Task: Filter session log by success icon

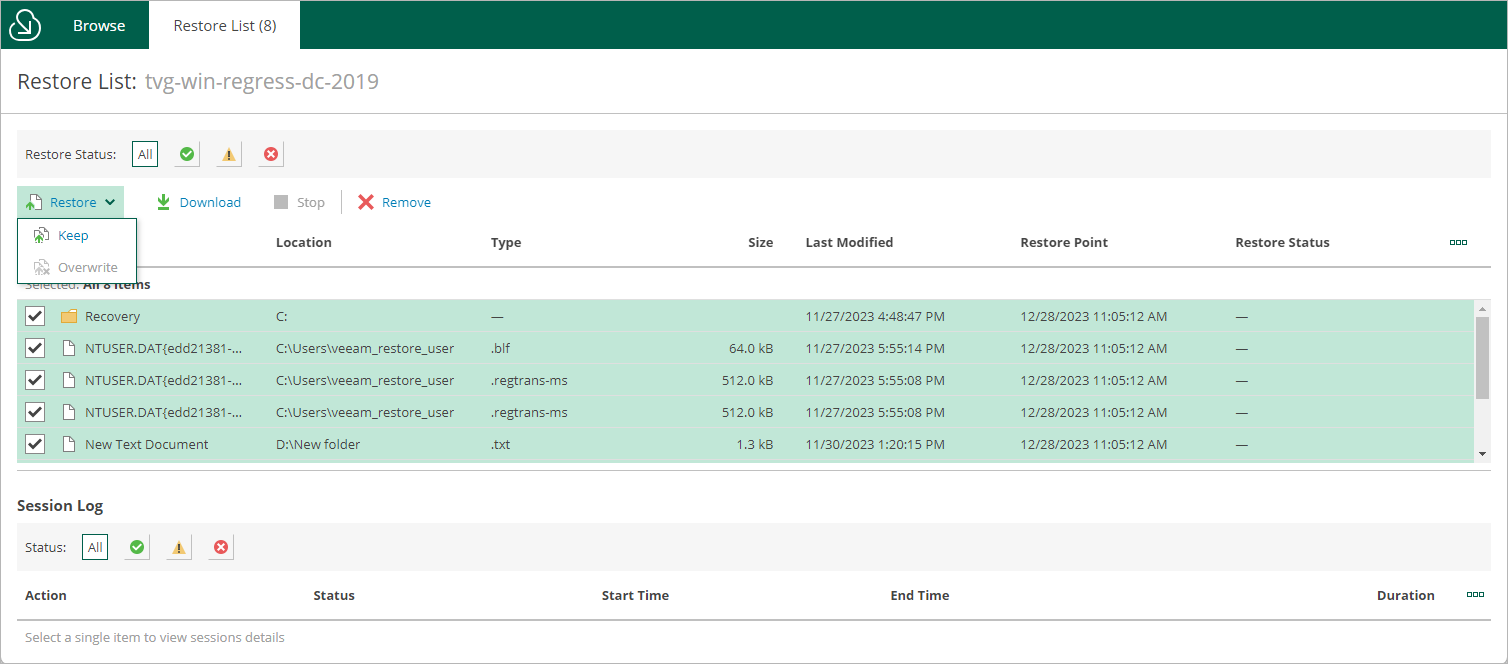Action: pos(137,547)
